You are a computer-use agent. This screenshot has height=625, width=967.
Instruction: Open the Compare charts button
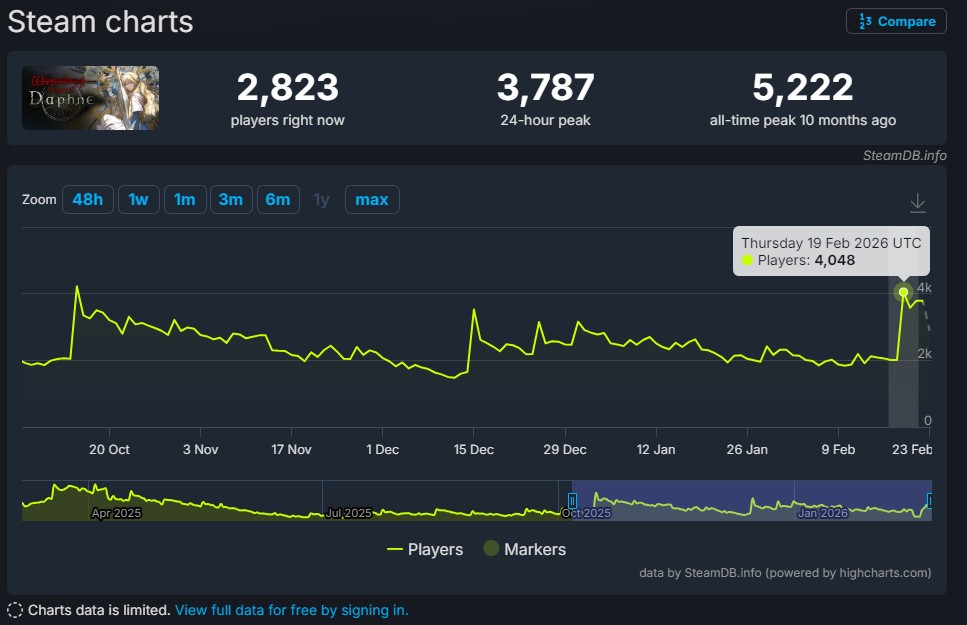coord(896,22)
